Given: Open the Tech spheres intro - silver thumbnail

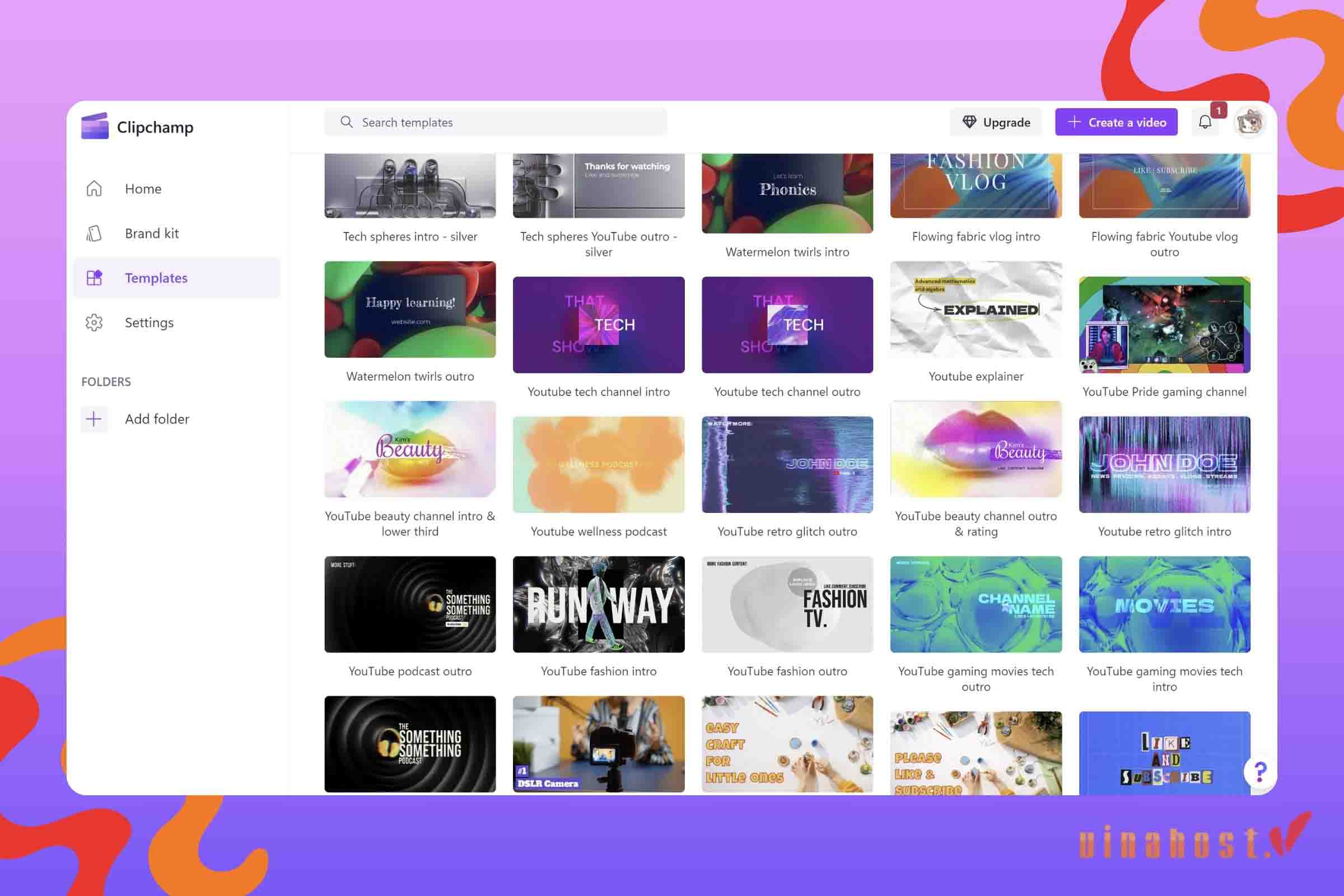Looking at the screenshot, I should [410, 185].
